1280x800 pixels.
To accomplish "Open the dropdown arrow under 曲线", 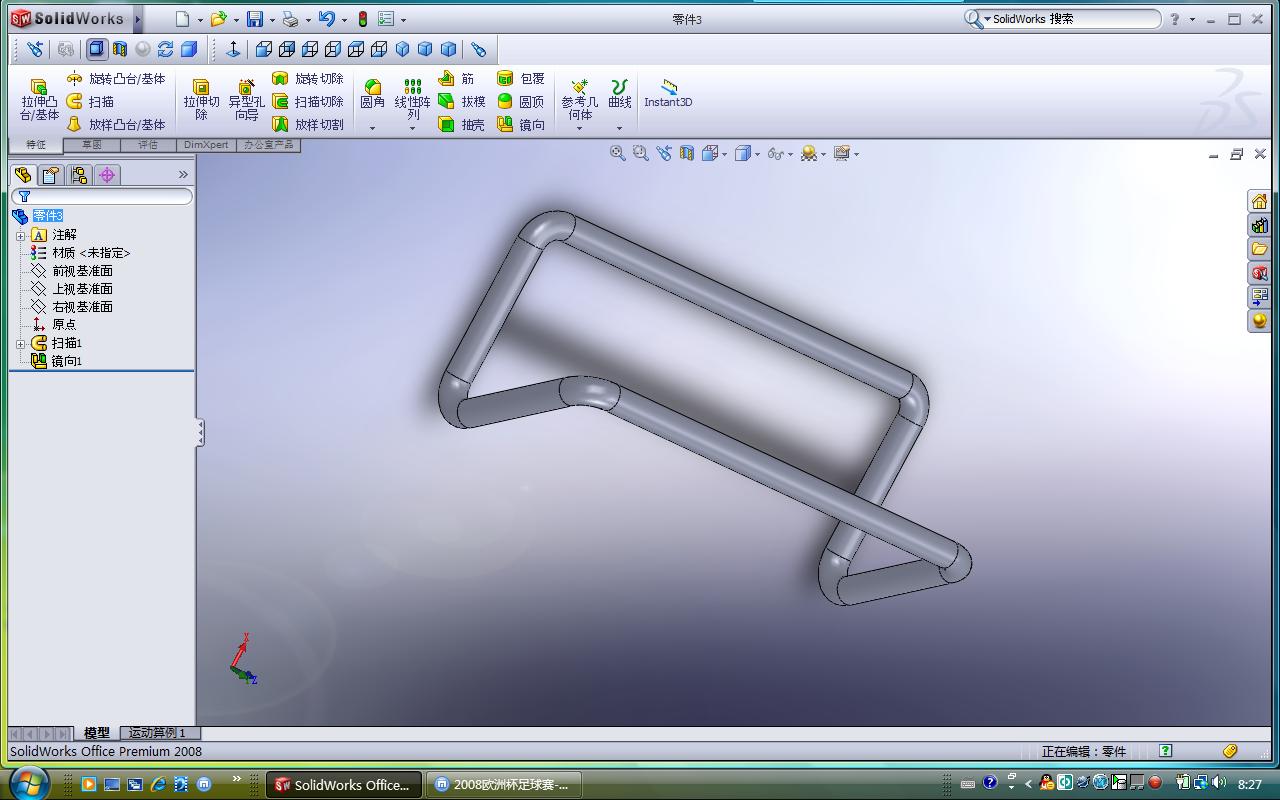I will (x=619, y=128).
